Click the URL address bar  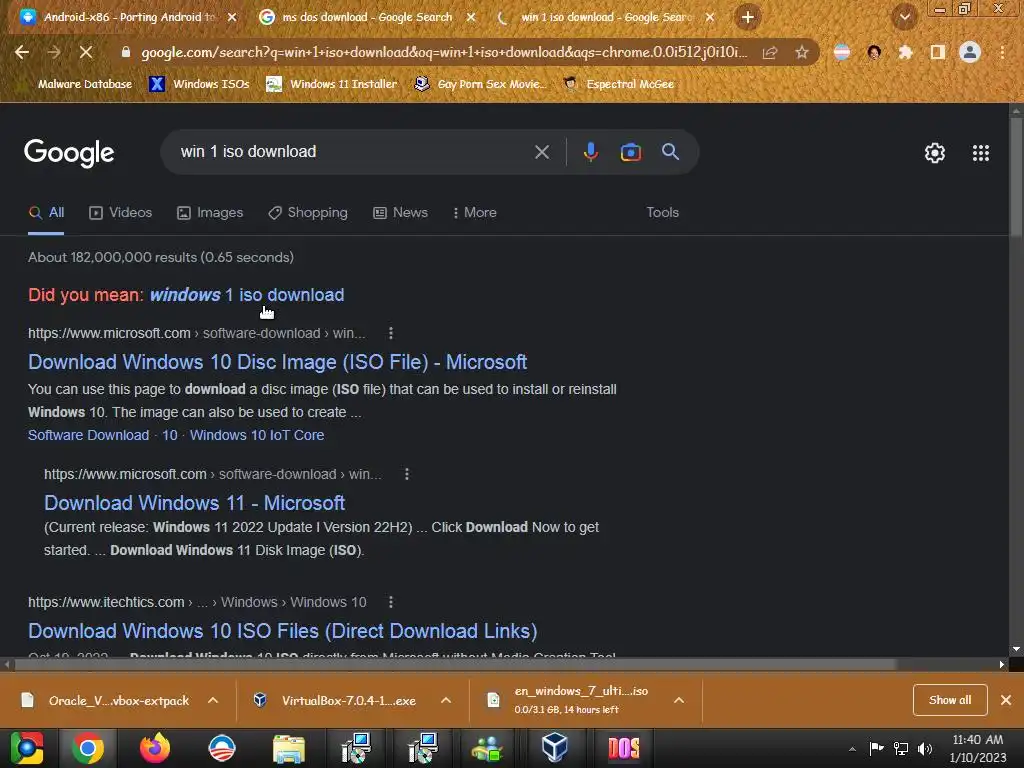click(444, 52)
